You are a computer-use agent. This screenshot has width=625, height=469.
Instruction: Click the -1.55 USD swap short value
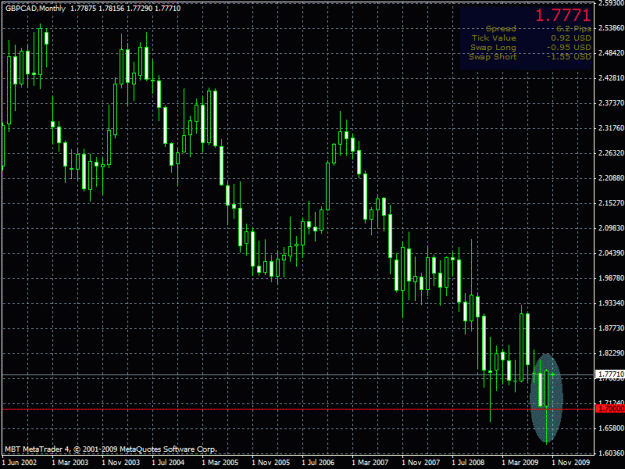pos(569,57)
